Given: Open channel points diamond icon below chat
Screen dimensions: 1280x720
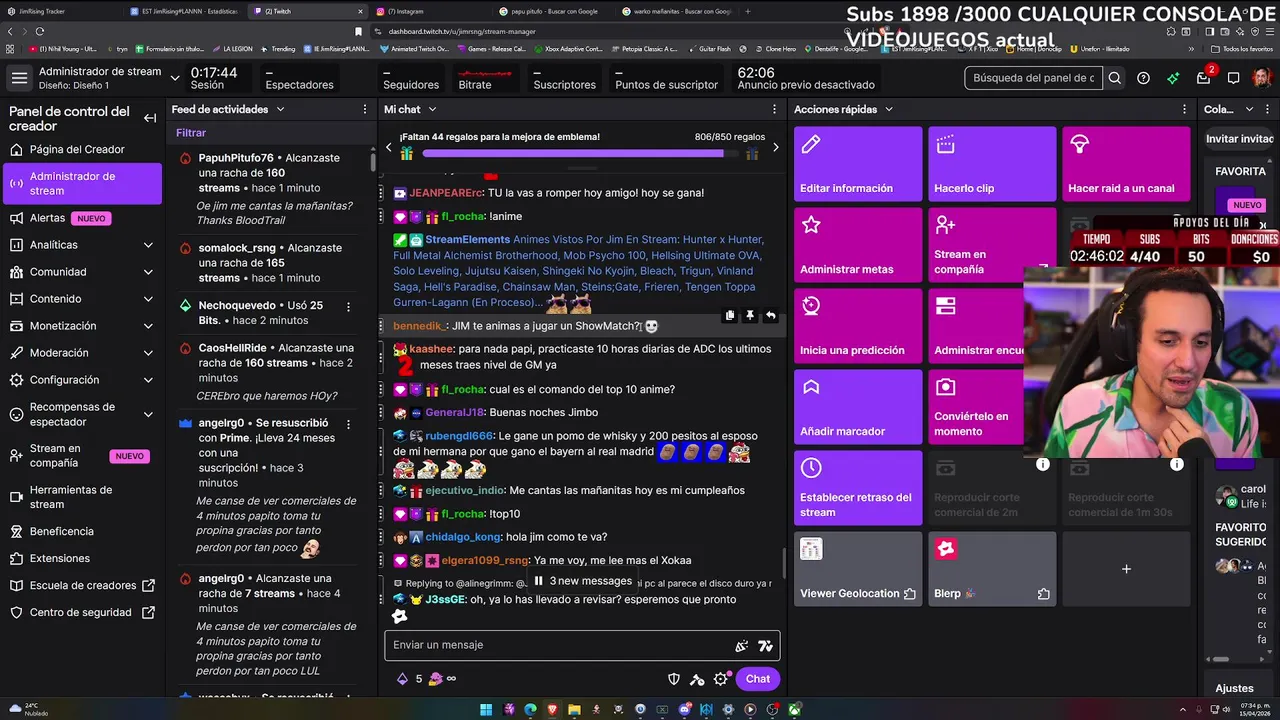Looking at the screenshot, I should point(402,679).
